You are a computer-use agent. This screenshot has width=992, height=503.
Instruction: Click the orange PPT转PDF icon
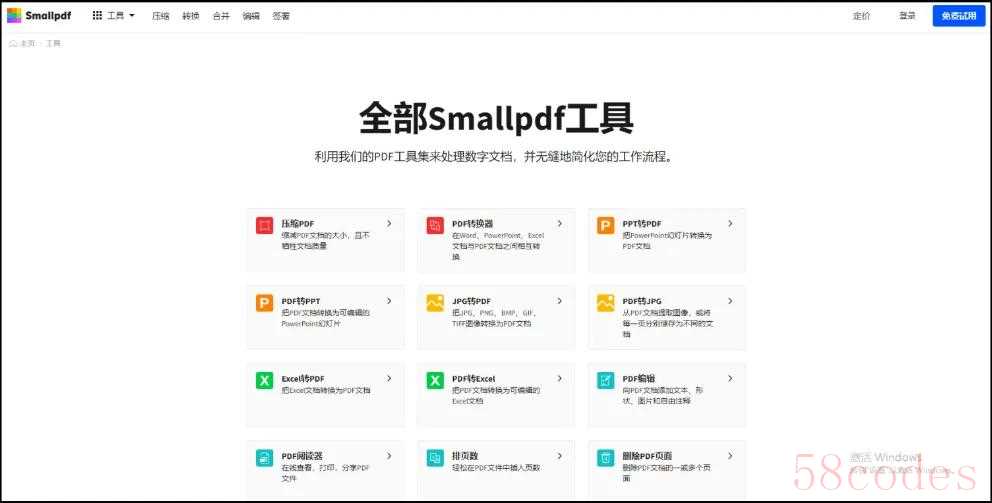pos(605,226)
